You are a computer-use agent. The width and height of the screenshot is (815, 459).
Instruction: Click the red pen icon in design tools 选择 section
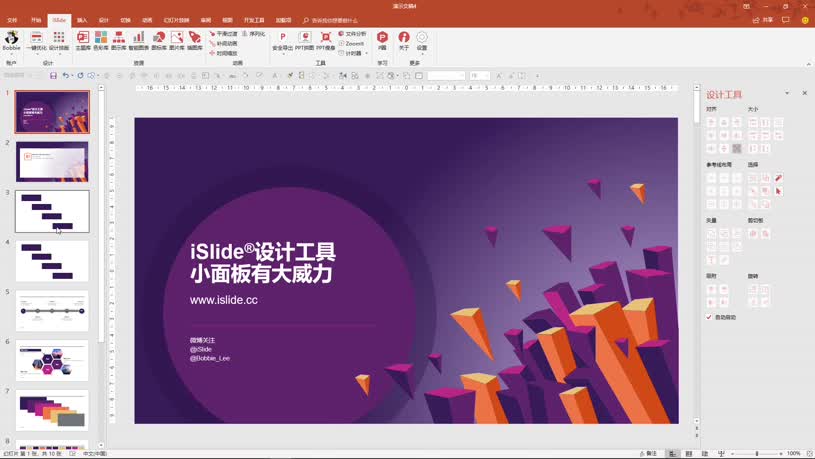point(778,178)
